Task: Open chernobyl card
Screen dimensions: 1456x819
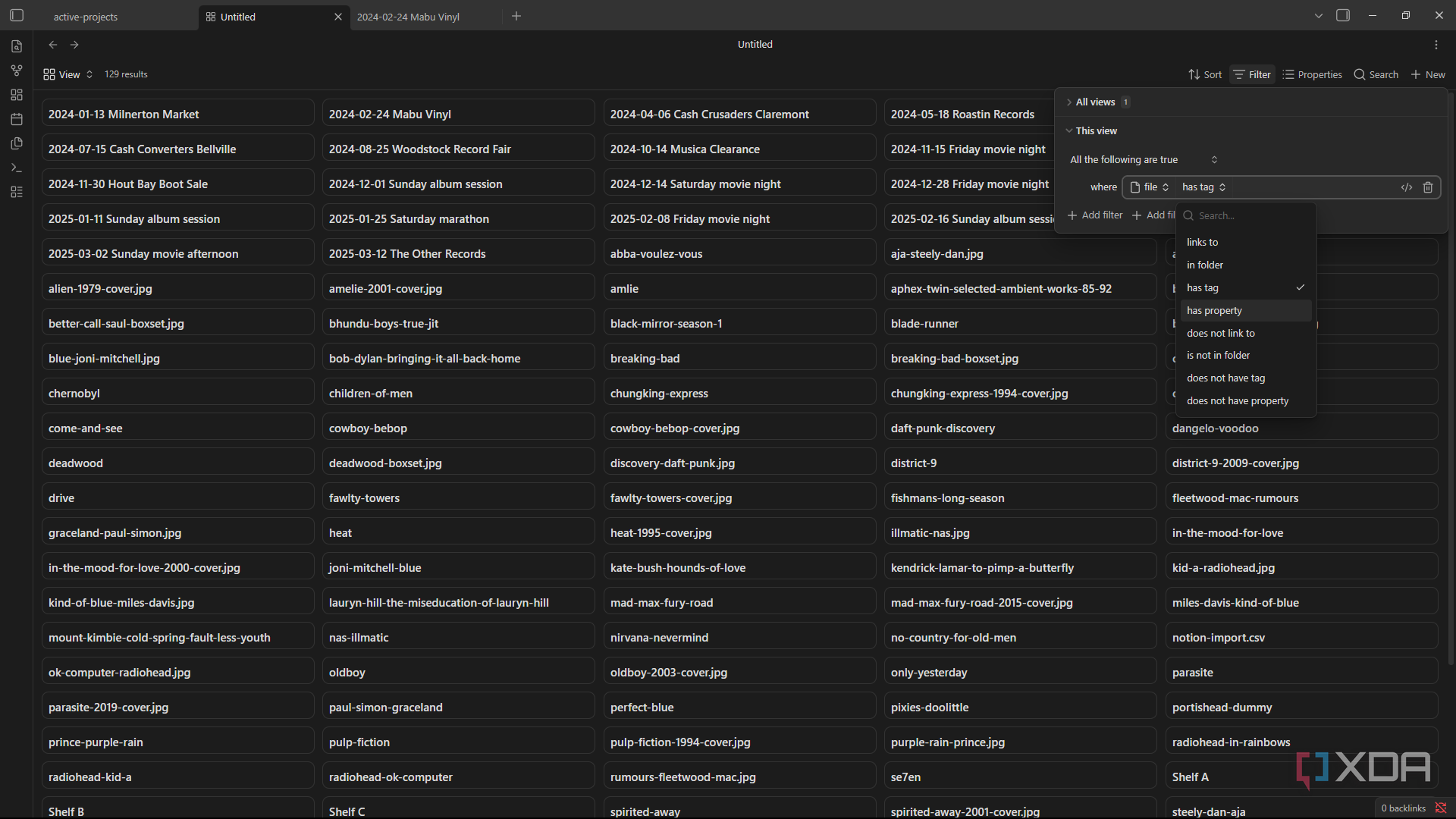Action: pyautogui.click(x=178, y=393)
